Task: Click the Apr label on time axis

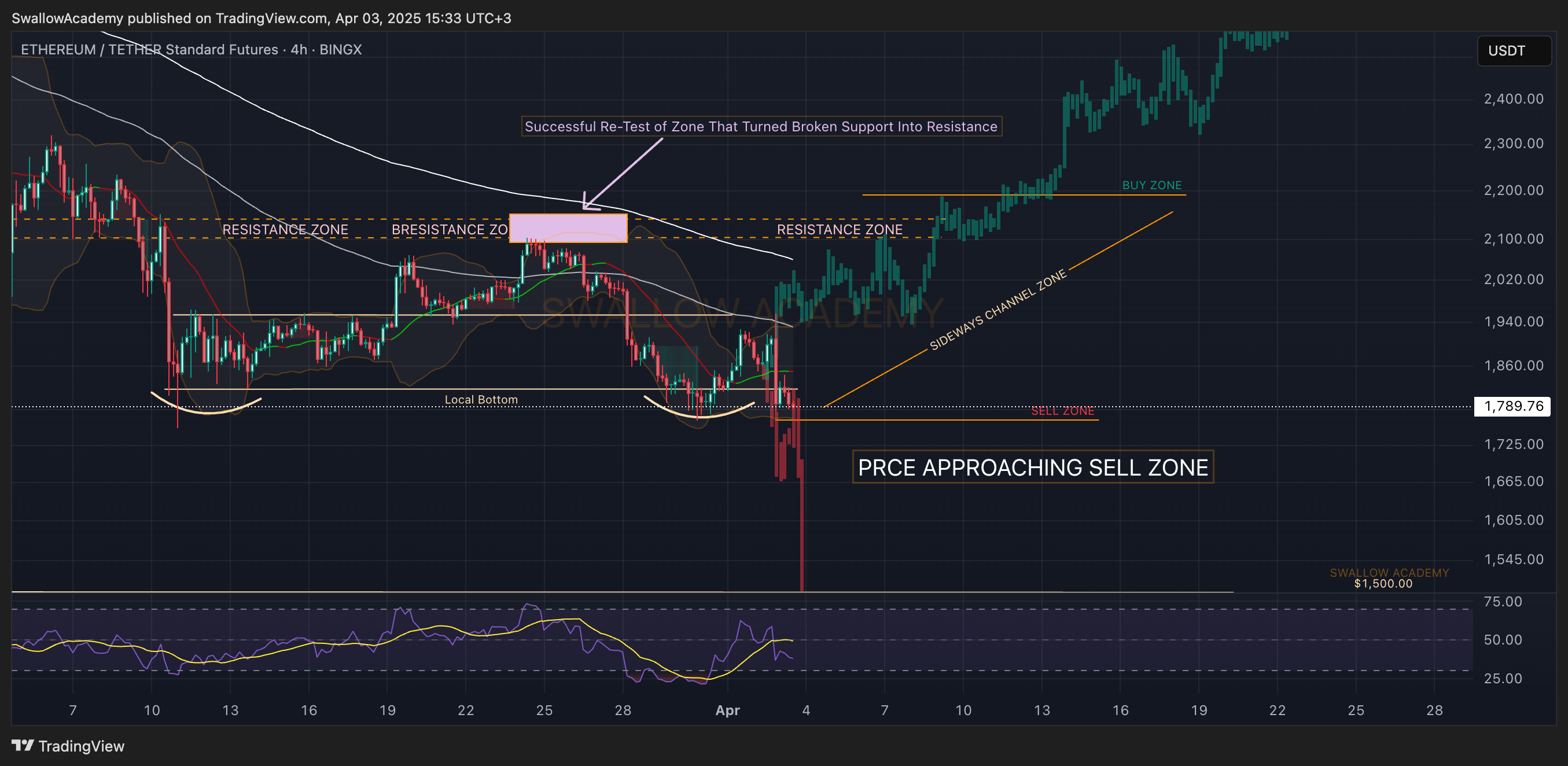Action: click(727, 710)
